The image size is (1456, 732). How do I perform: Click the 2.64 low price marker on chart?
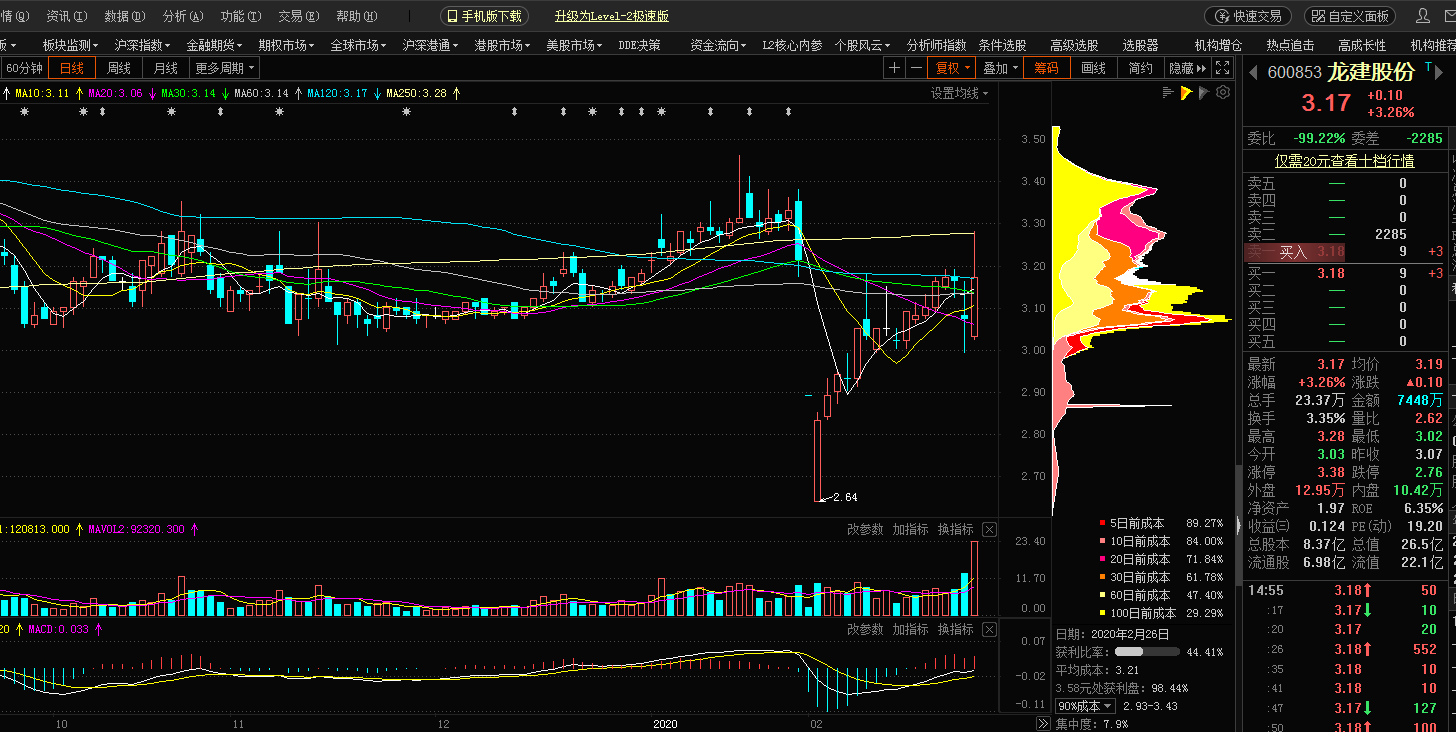(845, 497)
